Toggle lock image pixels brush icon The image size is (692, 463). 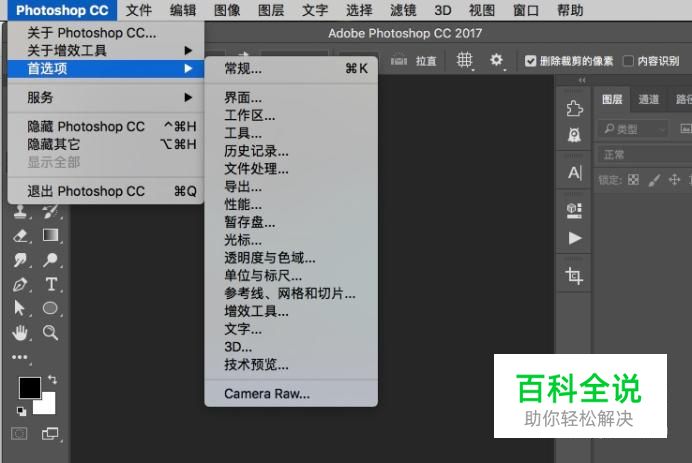click(654, 180)
